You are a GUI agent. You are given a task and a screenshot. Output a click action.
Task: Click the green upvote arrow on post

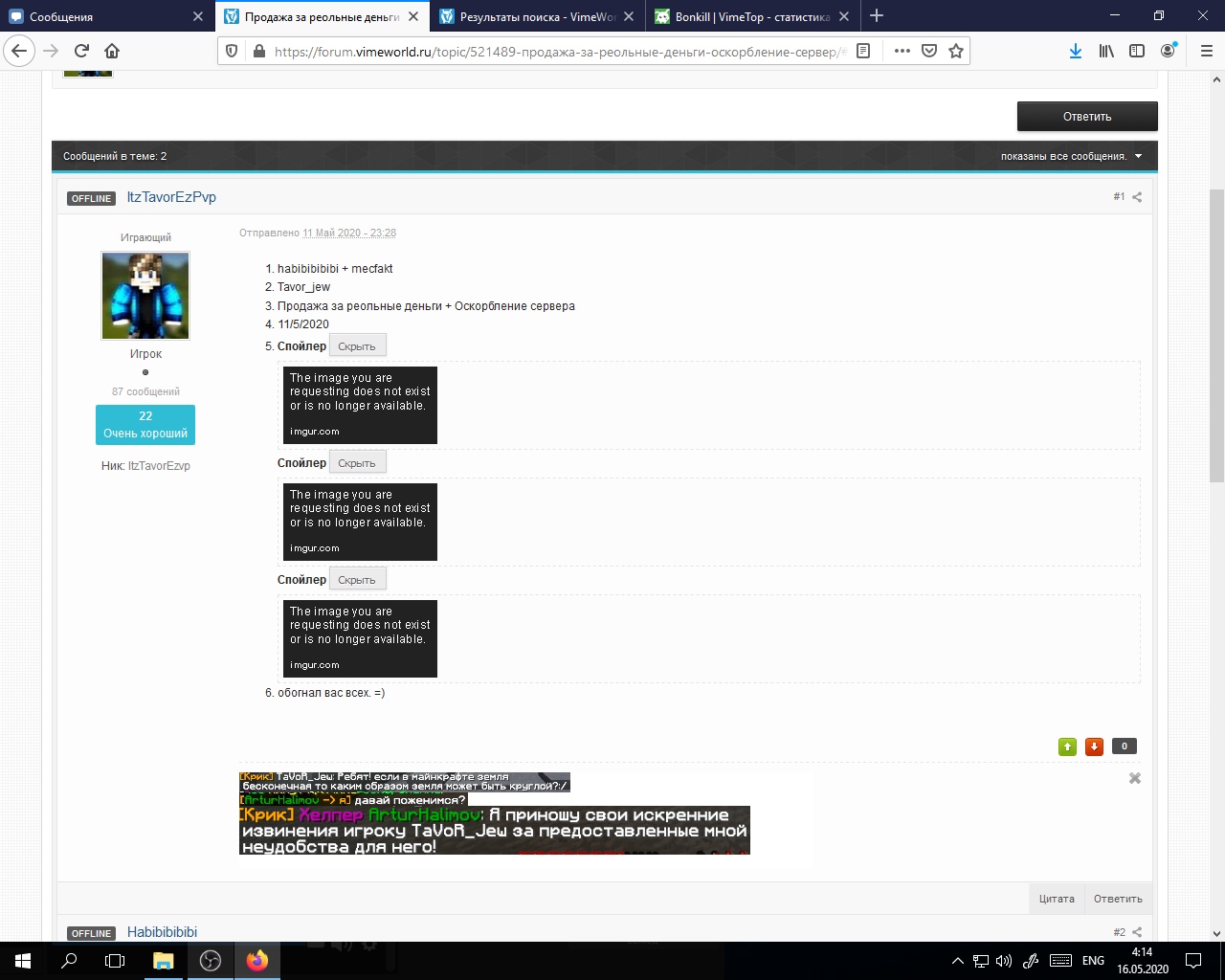(x=1067, y=746)
